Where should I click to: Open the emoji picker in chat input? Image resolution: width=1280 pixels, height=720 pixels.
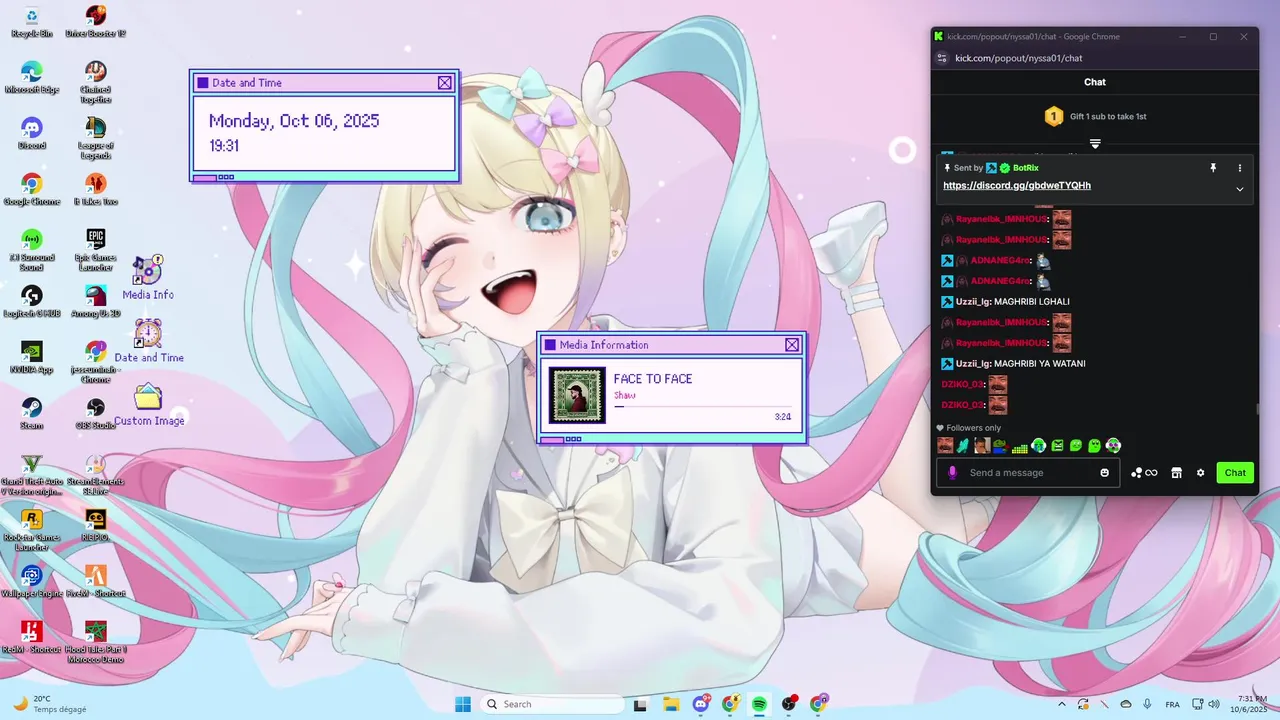[x=1105, y=473]
